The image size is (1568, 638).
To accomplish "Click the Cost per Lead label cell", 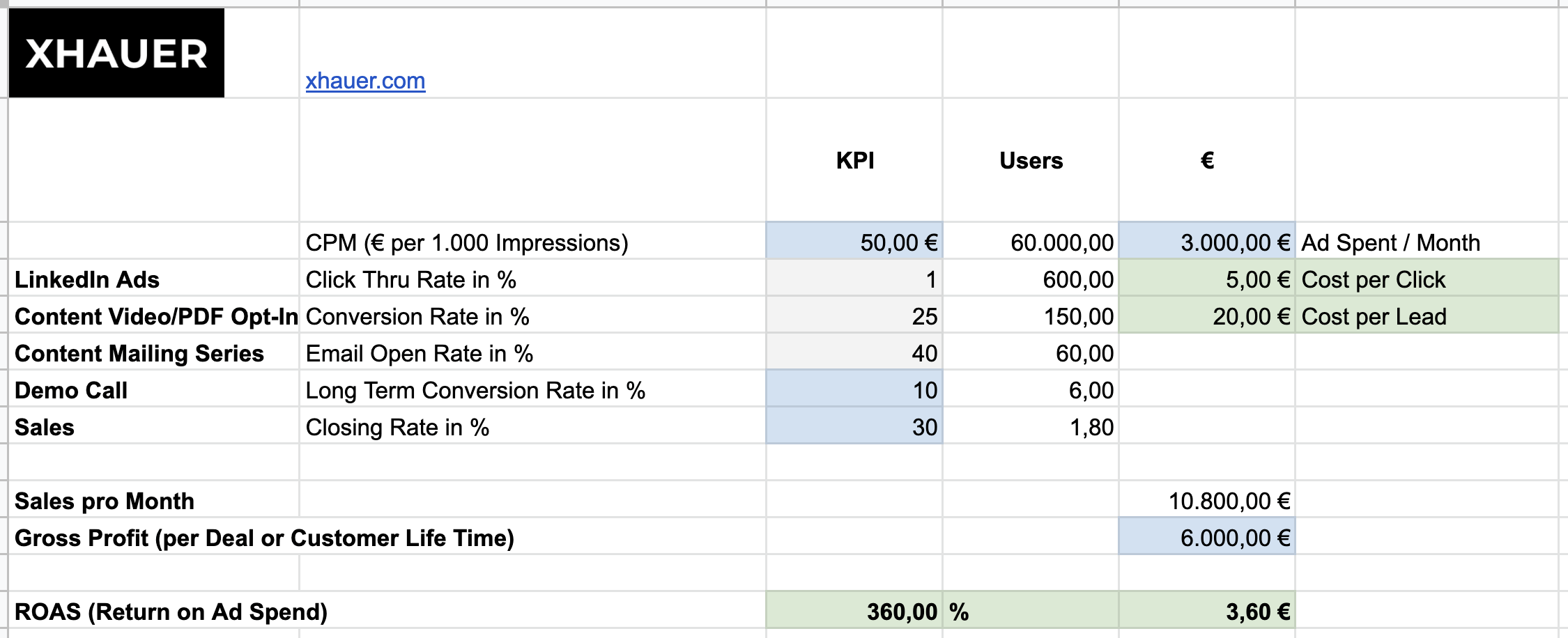I will click(1427, 315).
